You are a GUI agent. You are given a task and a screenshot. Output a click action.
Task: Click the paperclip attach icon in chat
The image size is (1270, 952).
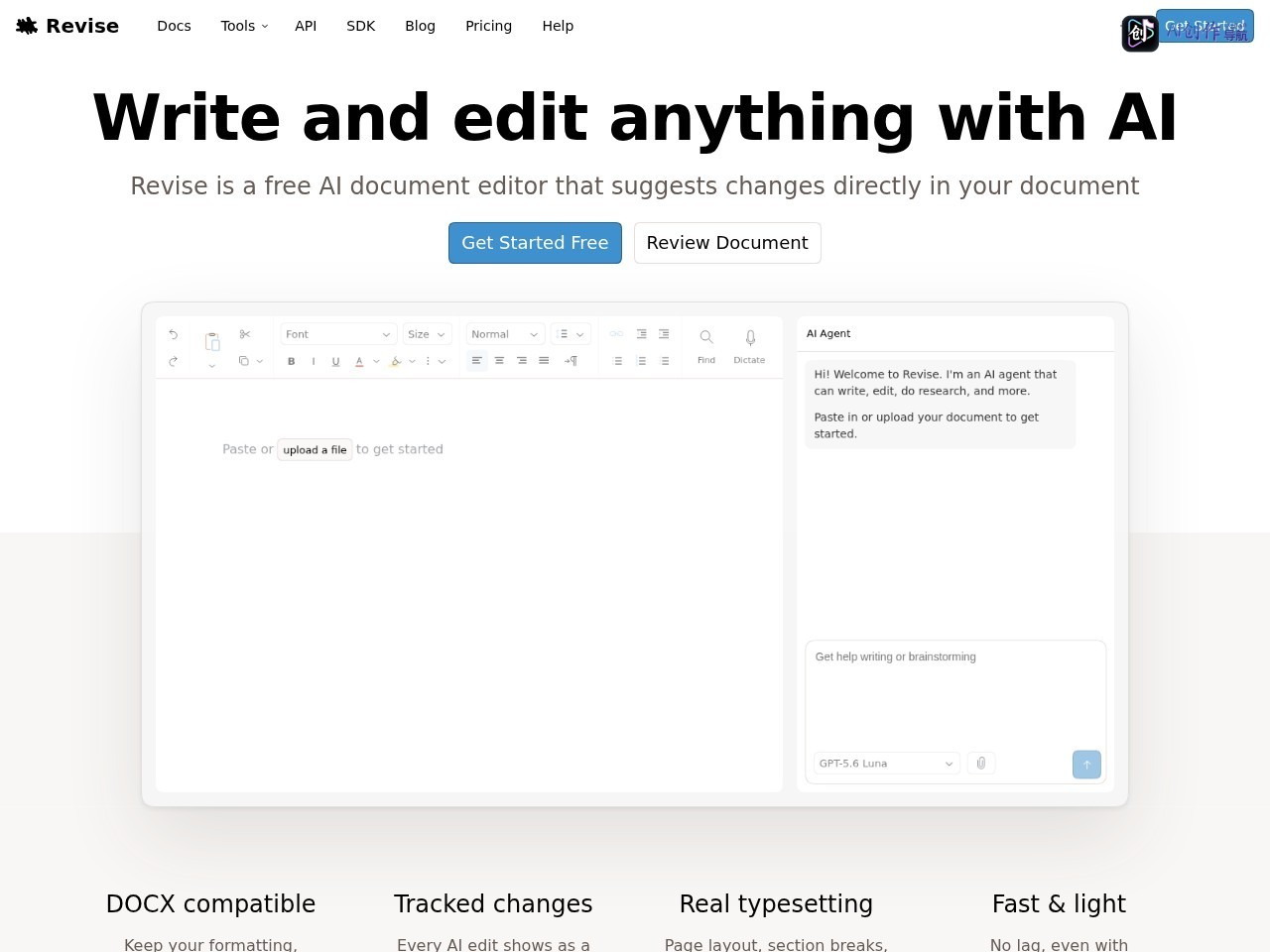coord(980,763)
